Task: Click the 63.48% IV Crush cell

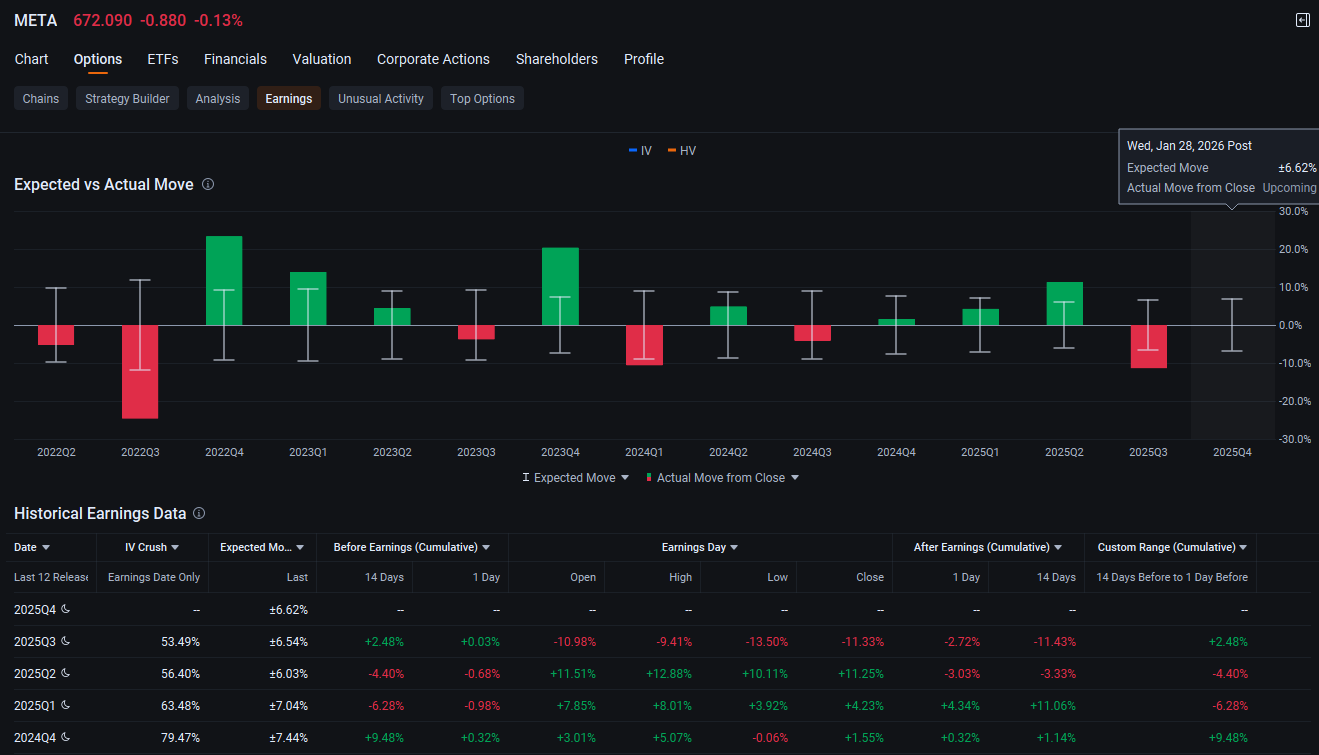Action: (180, 705)
